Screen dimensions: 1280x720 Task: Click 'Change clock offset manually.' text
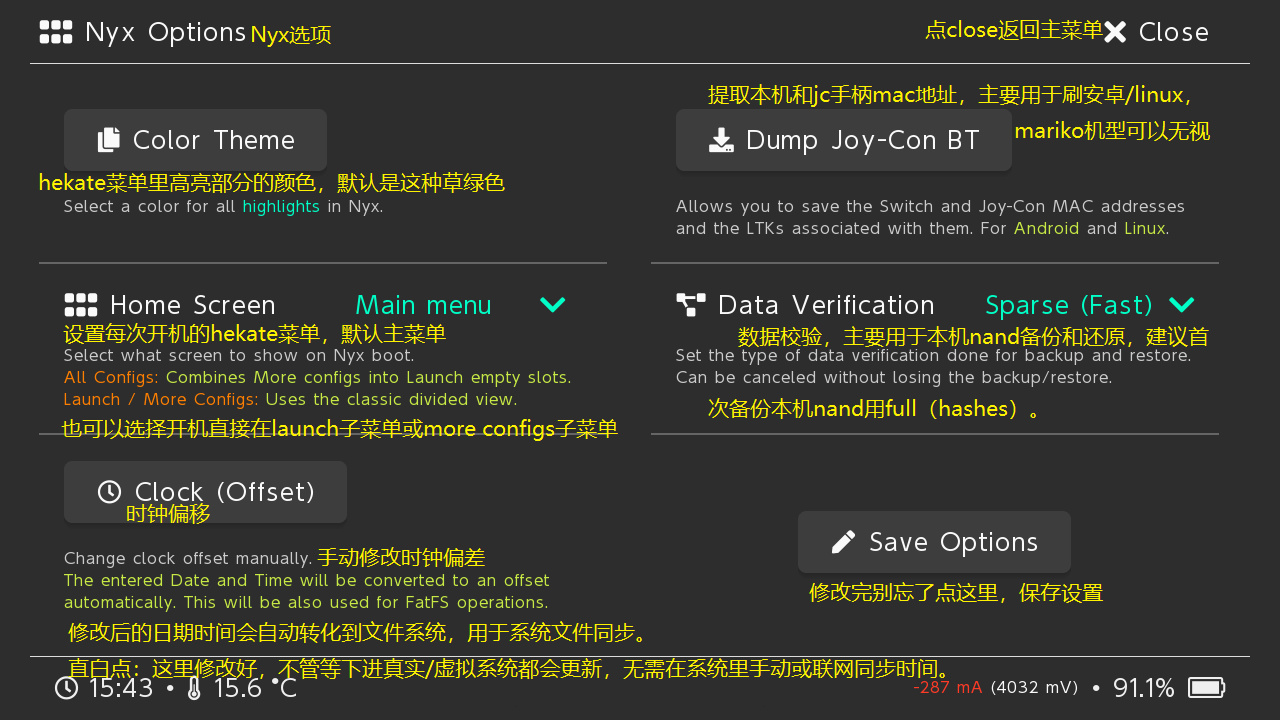pyautogui.click(x=188, y=559)
